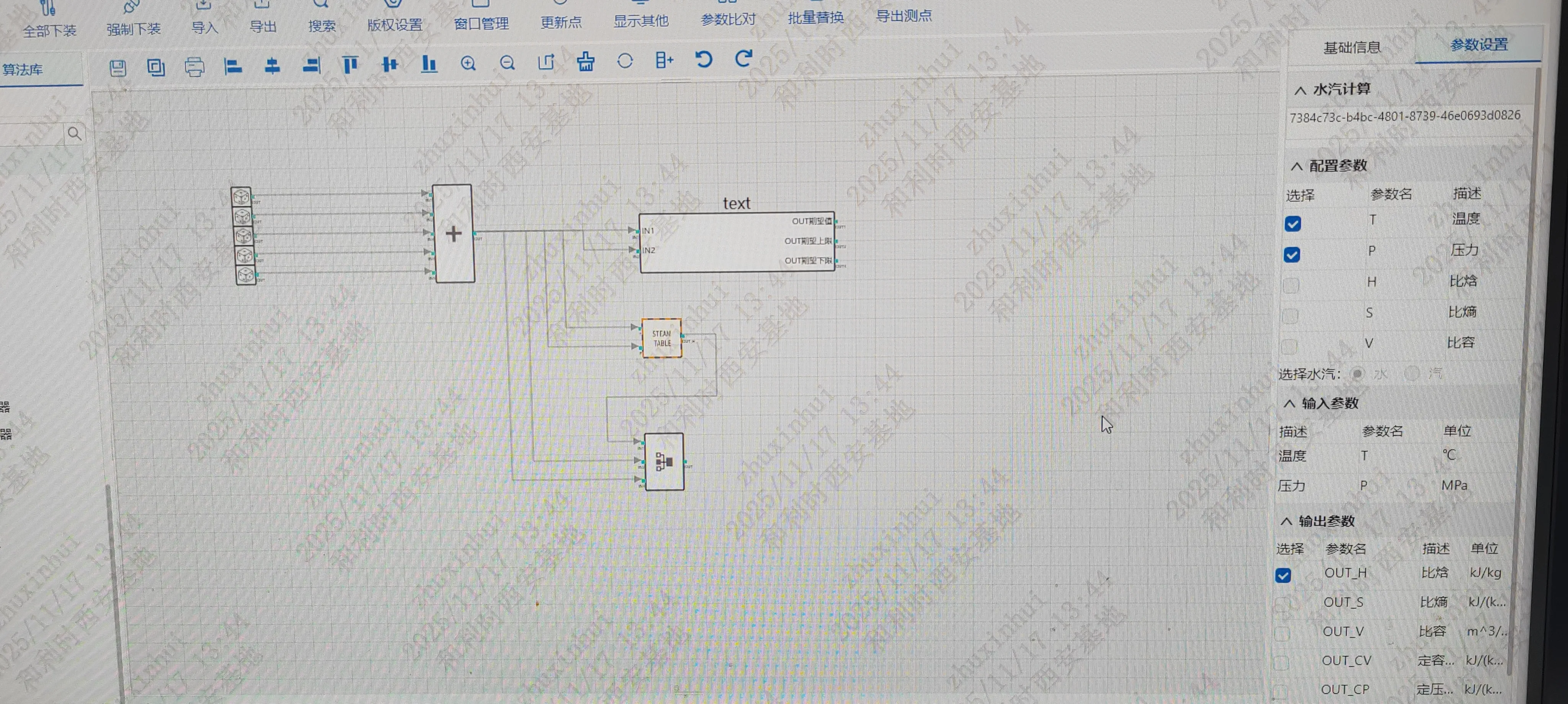Undo the last action
Screen dimensions: 1568x704
[704, 60]
